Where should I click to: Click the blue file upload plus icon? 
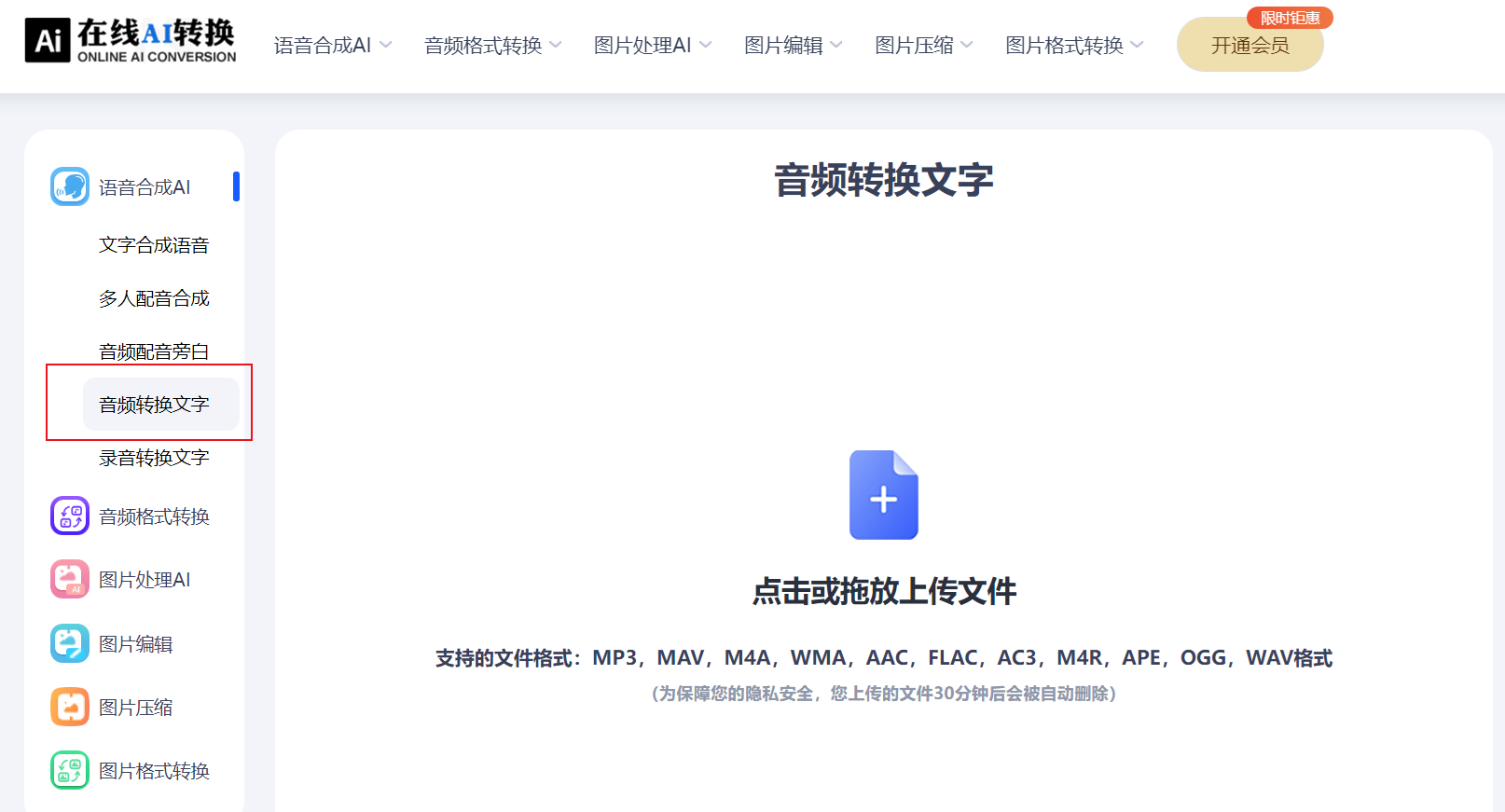point(883,495)
